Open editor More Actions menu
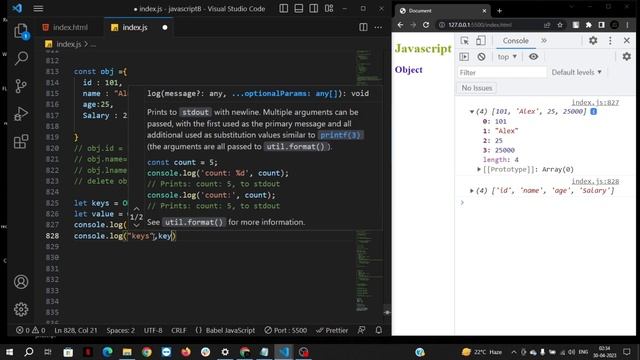This screenshot has width=640, height=360. click(x=378, y=27)
